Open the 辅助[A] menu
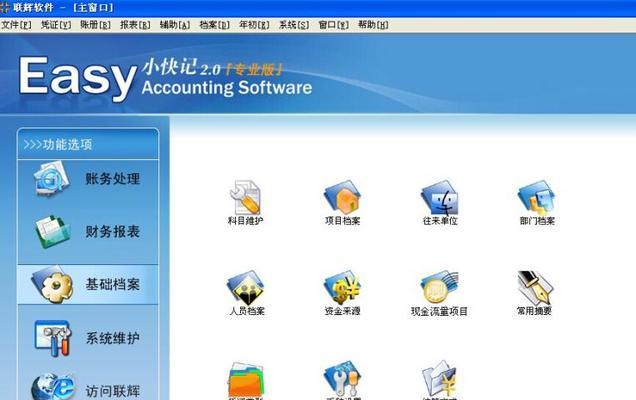This screenshot has width=636, height=400. (x=175, y=25)
